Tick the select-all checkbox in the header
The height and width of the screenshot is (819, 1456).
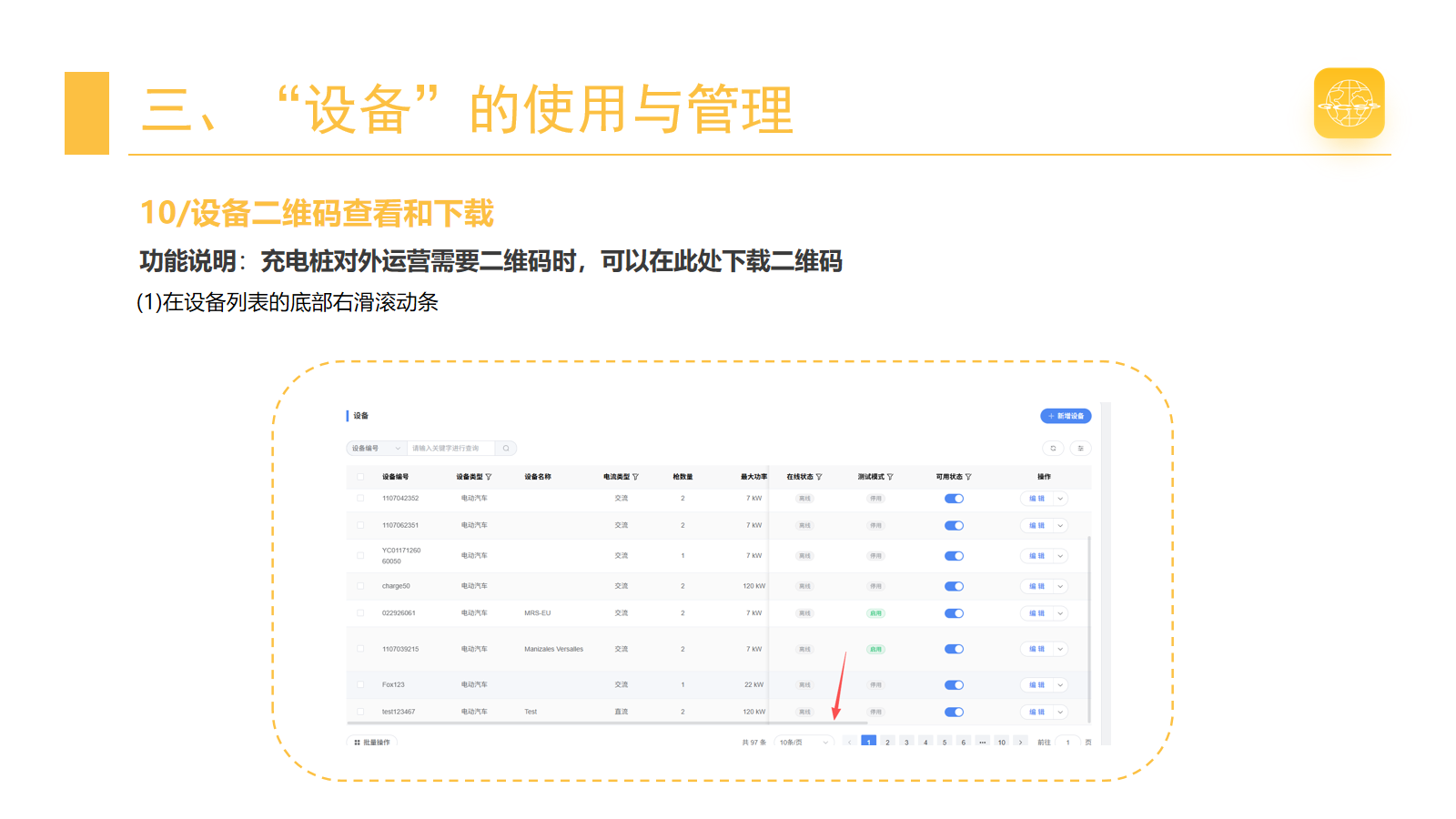pos(360,477)
